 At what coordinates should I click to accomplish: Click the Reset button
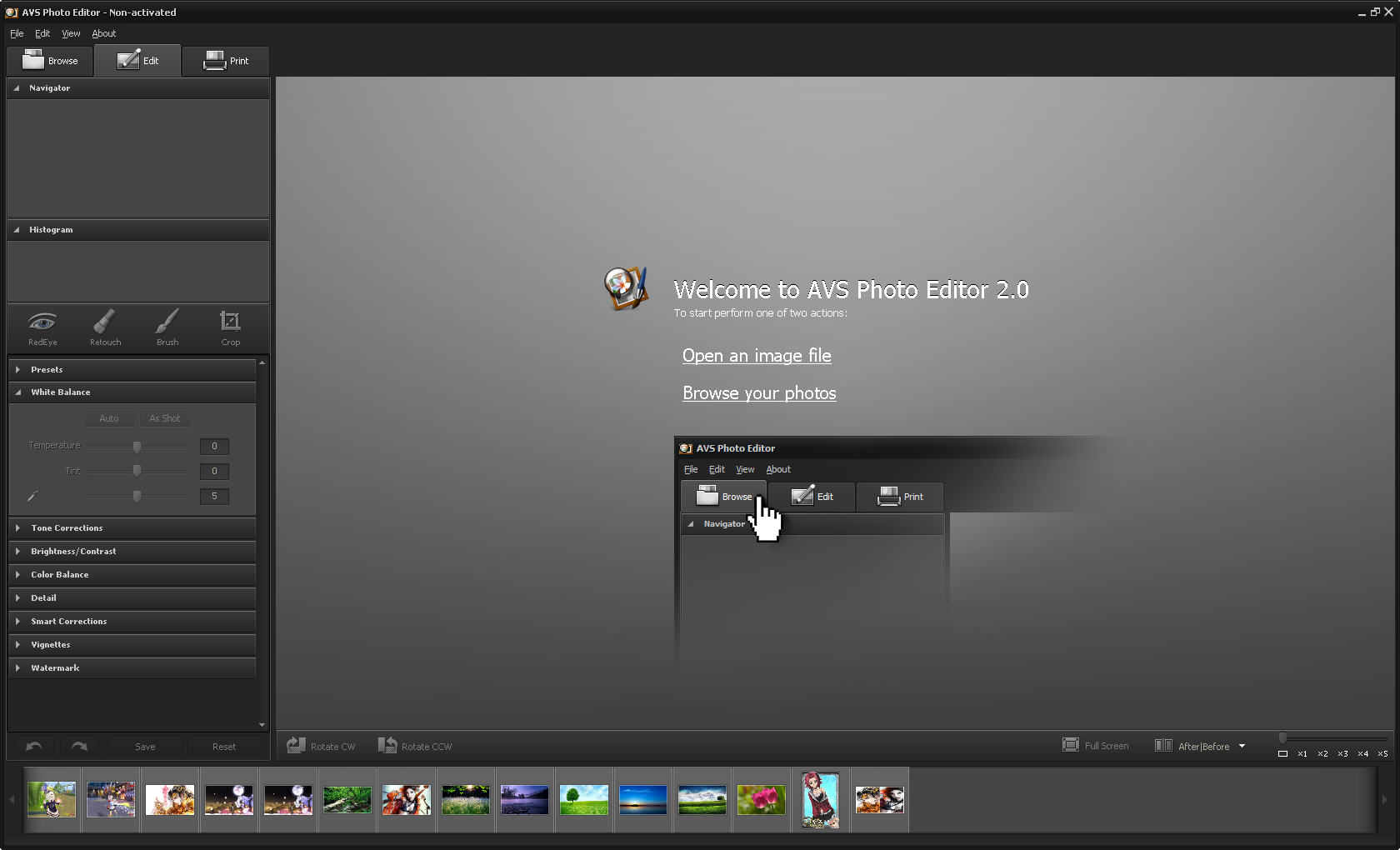coord(224,747)
